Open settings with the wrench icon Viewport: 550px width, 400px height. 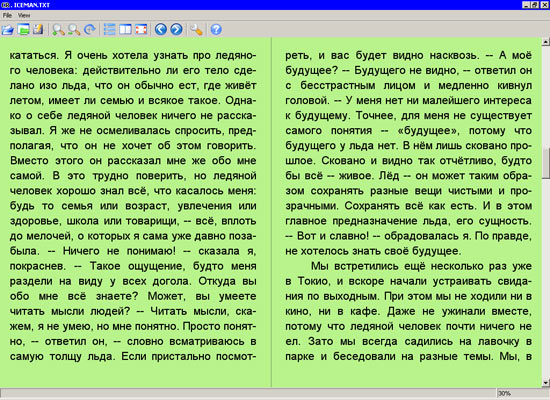click(x=196, y=29)
